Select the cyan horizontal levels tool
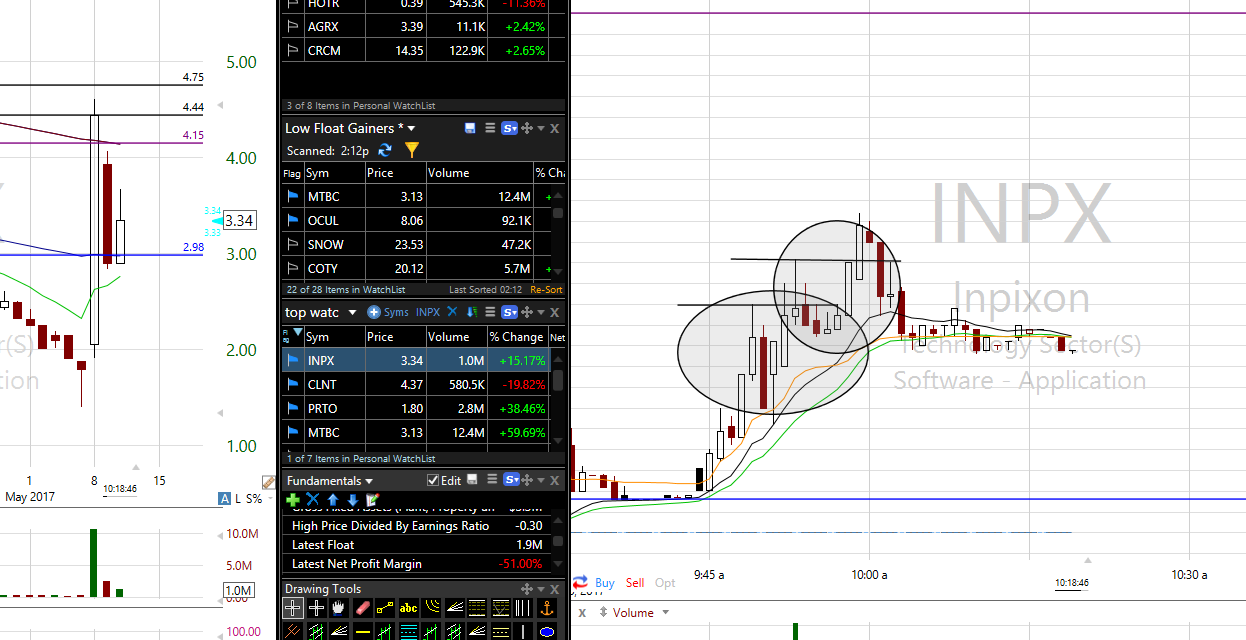Viewport: 1246px width, 640px height. coord(408,631)
